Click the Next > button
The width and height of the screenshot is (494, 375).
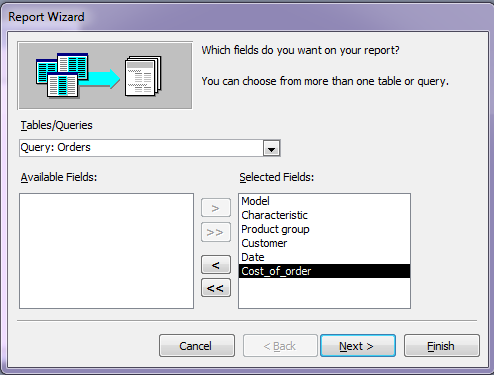[358, 346]
